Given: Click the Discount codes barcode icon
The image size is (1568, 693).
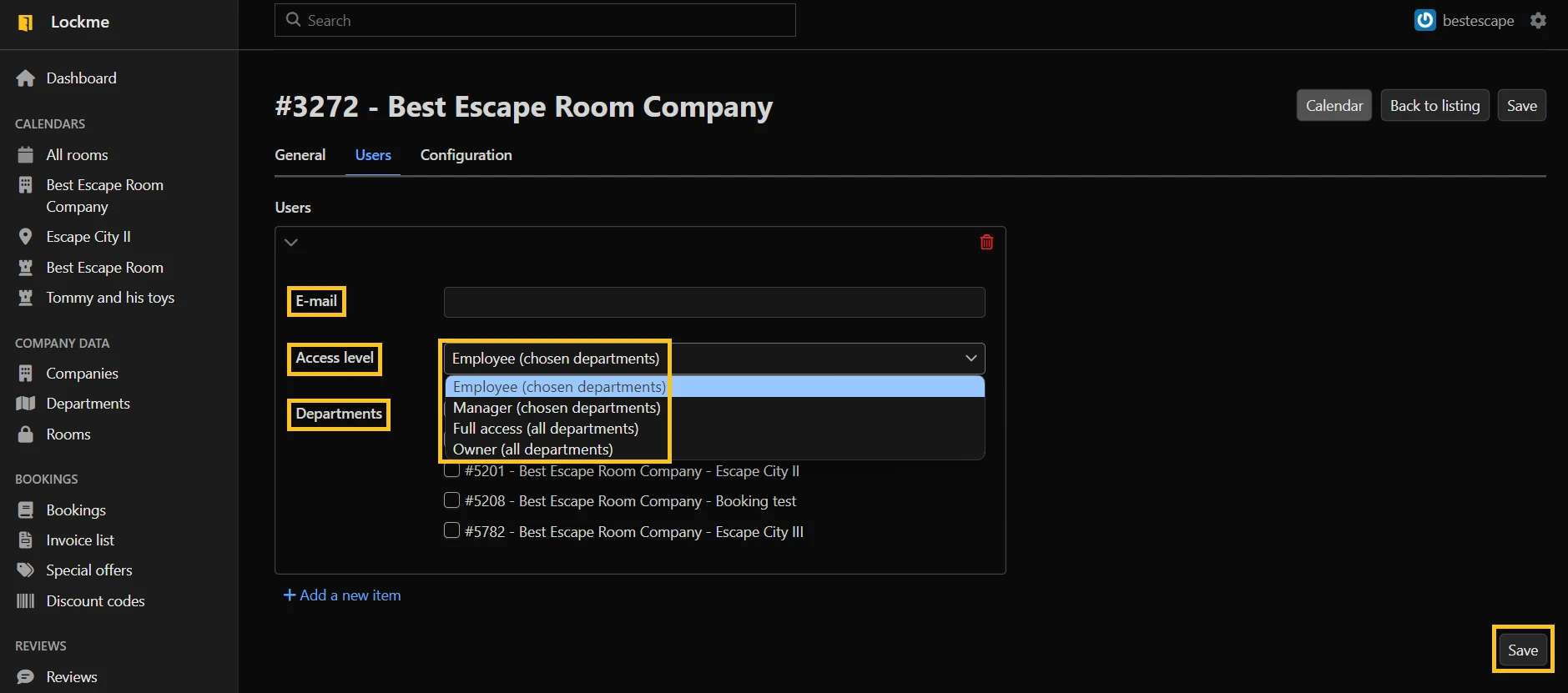Looking at the screenshot, I should (x=26, y=601).
